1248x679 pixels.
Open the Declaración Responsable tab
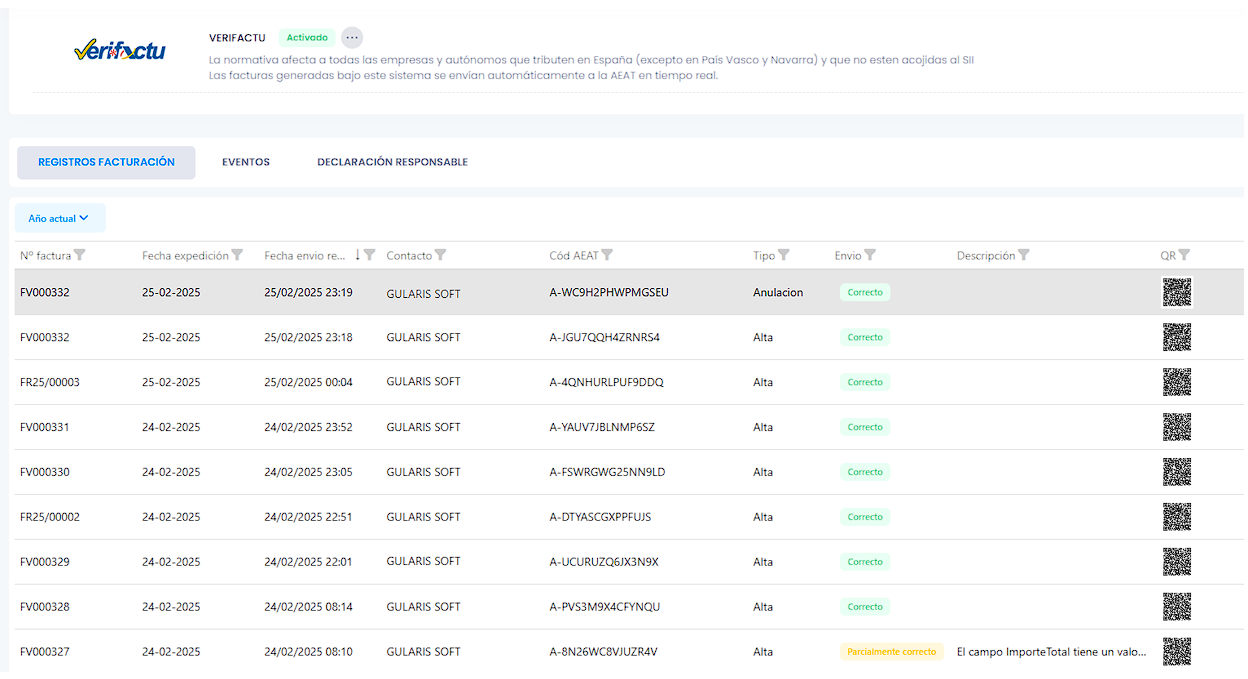[x=392, y=162]
